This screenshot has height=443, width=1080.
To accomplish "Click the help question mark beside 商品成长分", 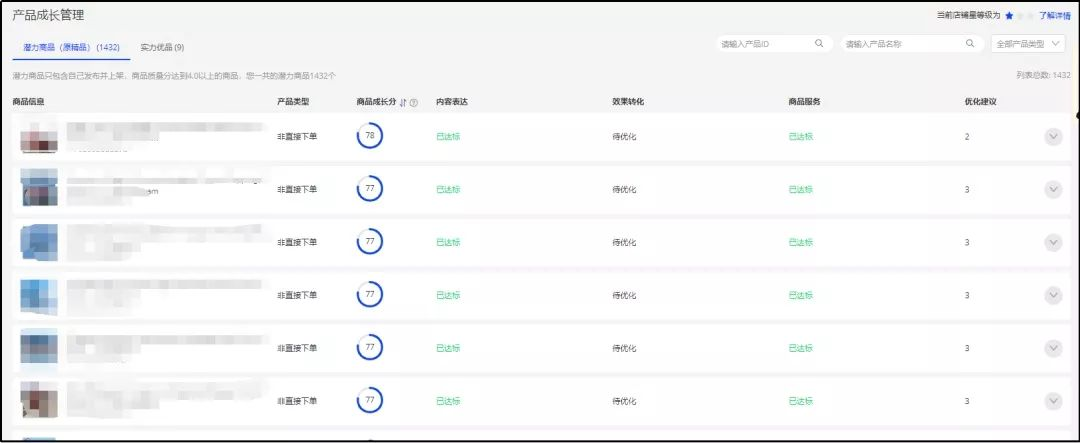I will pyautogui.click(x=413, y=102).
